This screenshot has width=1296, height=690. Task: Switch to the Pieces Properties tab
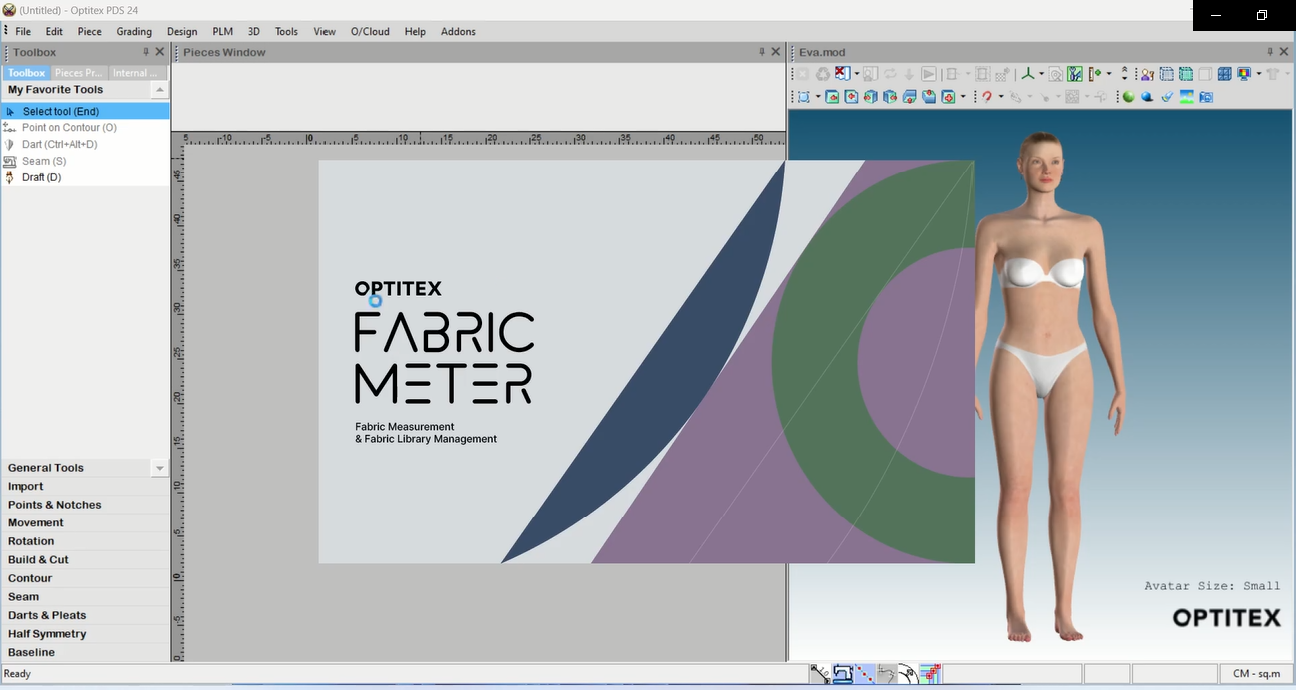[78, 73]
